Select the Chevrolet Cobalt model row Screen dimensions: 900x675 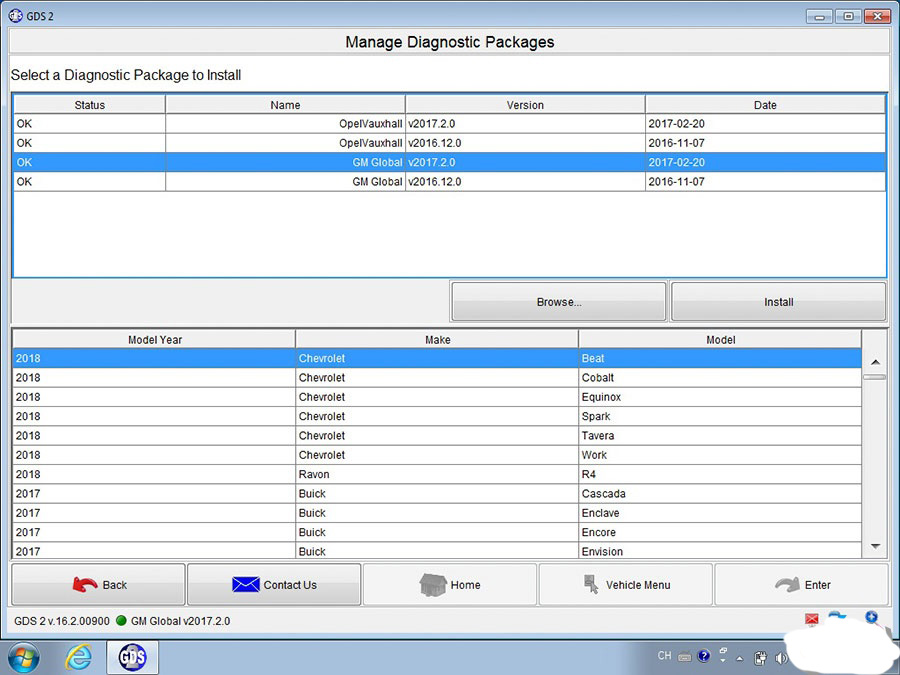pos(437,377)
